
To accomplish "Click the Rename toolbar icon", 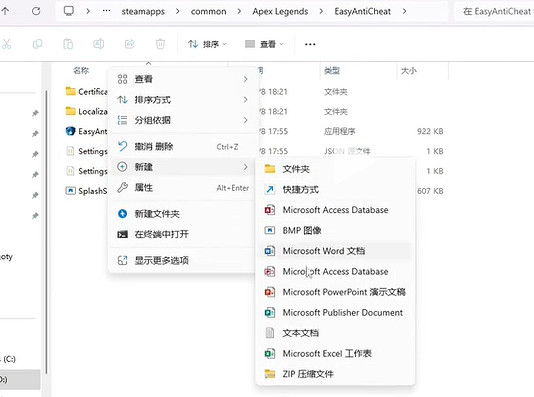I will pyautogui.click(x=99, y=44).
